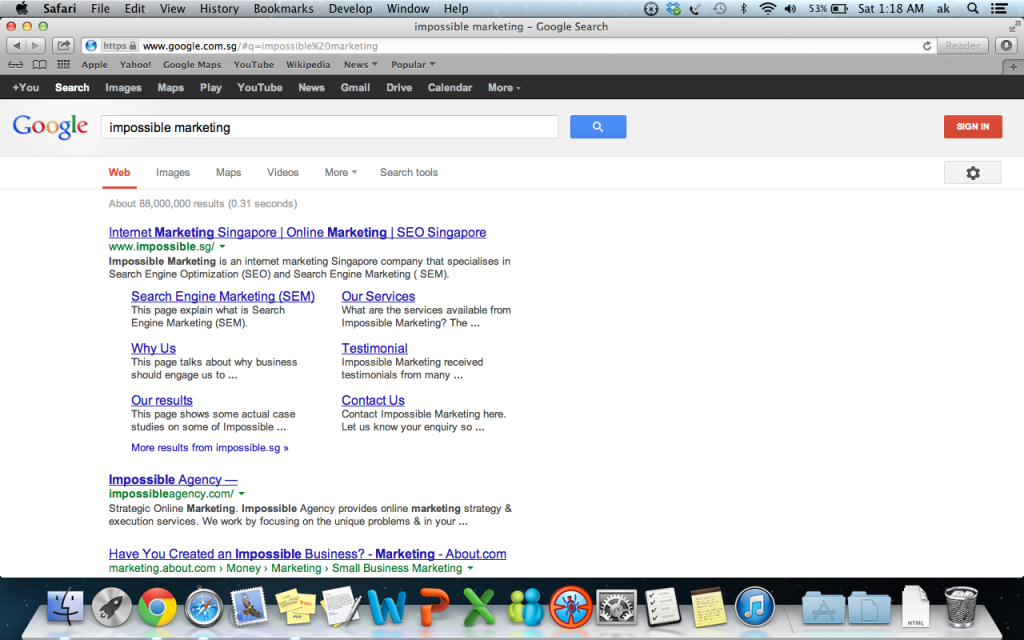The height and width of the screenshot is (640, 1024).
Task: Launch PowerPoint from the Dock
Action: coord(434,607)
